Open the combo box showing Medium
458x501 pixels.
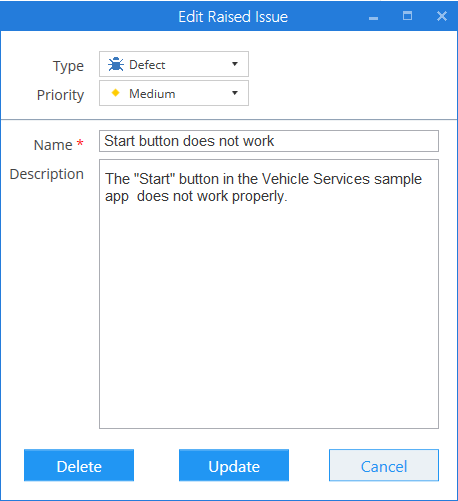174,93
